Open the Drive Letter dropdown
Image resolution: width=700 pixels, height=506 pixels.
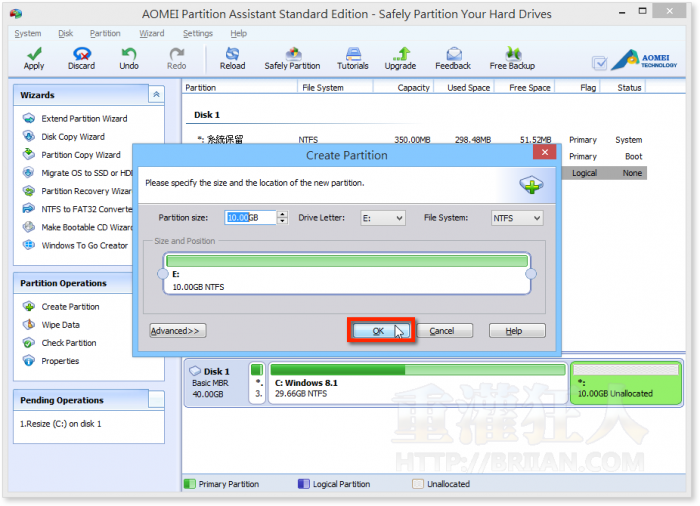[385, 218]
